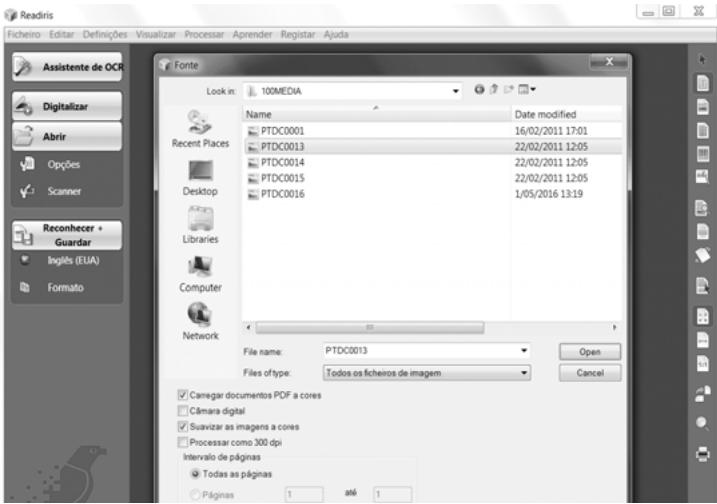This screenshot has height=504, width=717.
Task: Open the Registar menu
Action: click(x=298, y=34)
